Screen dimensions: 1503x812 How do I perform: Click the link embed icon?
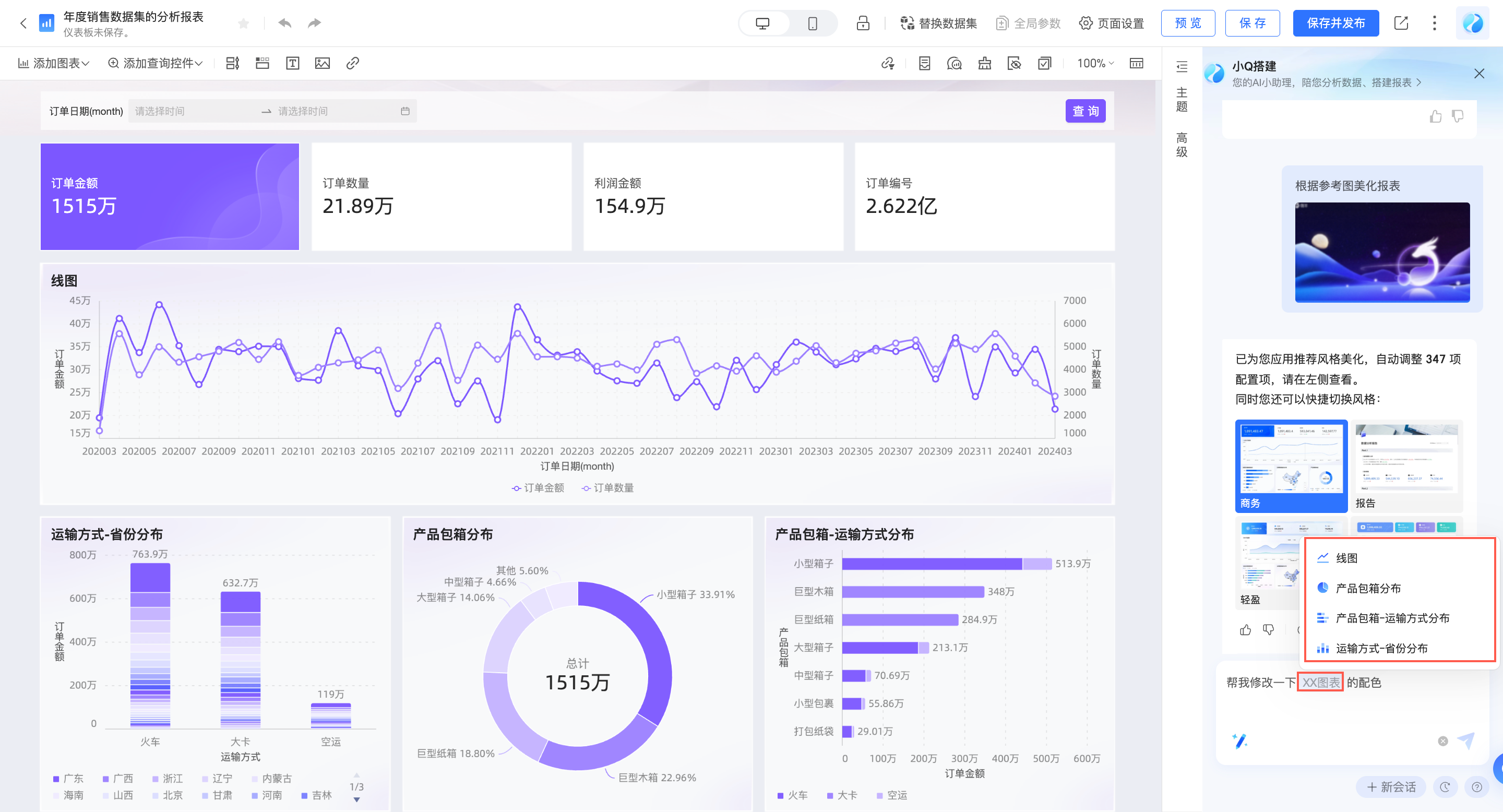352,63
